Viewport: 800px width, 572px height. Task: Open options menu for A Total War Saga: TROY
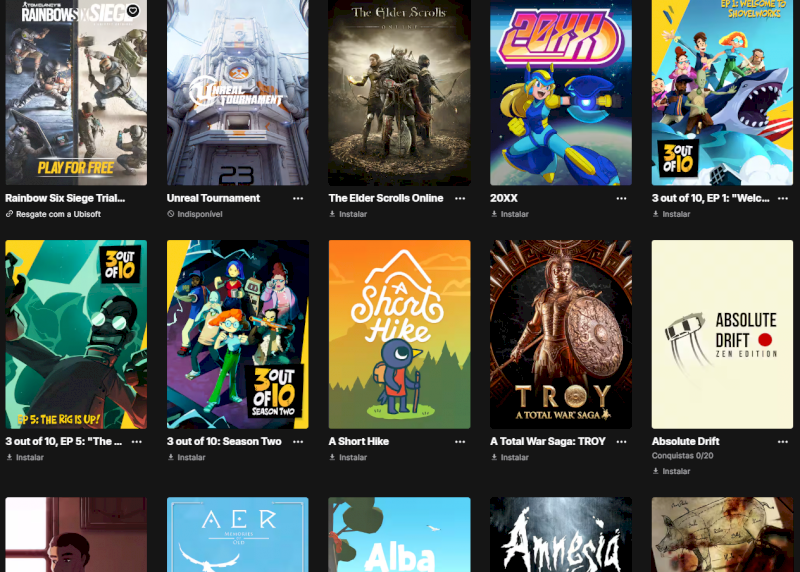pos(621,442)
